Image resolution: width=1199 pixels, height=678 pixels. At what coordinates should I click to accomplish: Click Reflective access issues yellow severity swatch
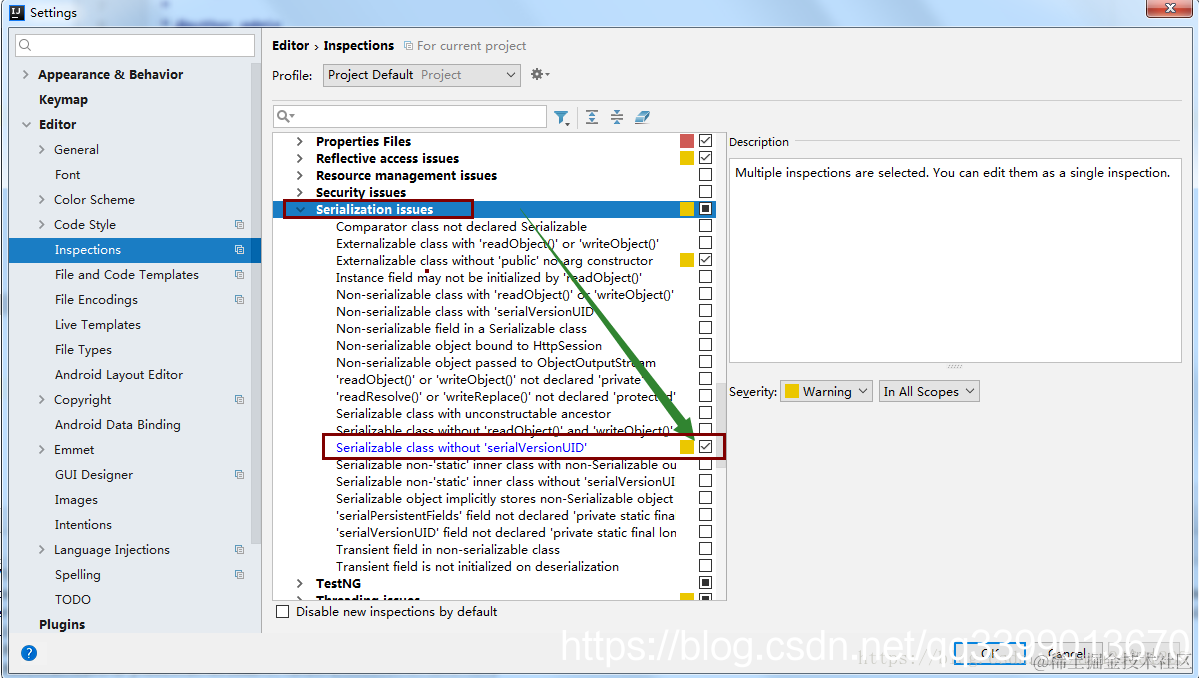[687, 157]
